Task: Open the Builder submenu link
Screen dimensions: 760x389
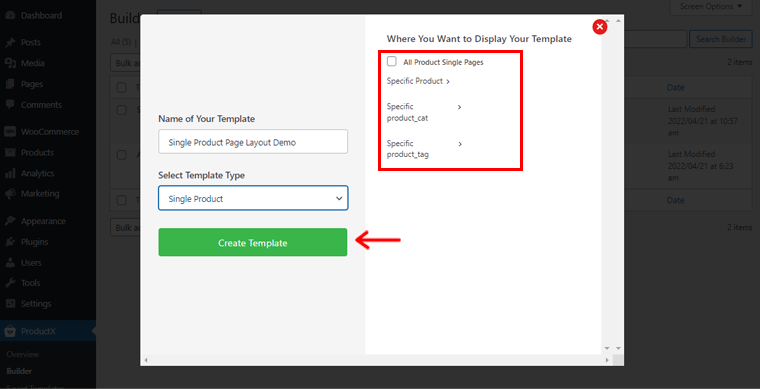Action: click(x=19, y=371)
